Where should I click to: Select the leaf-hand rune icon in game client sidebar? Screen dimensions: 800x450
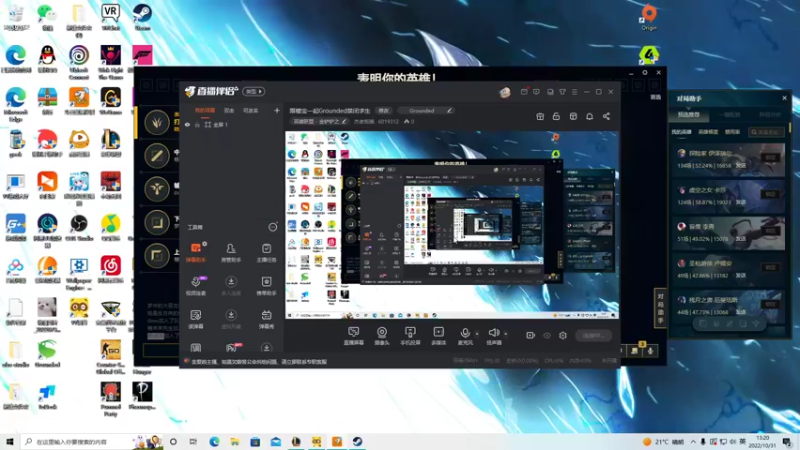pos(157,122)
